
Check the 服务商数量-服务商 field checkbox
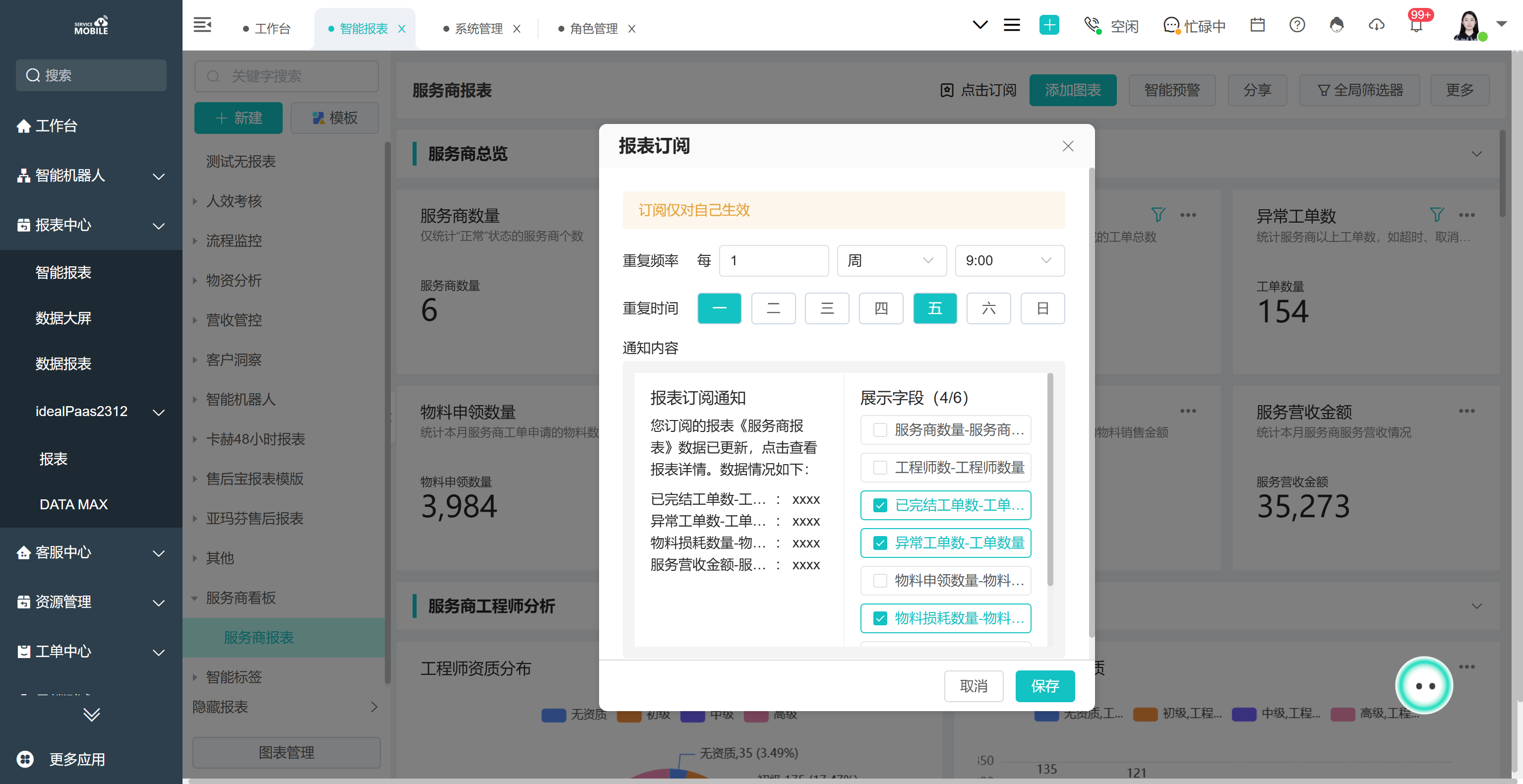(880, 430)
